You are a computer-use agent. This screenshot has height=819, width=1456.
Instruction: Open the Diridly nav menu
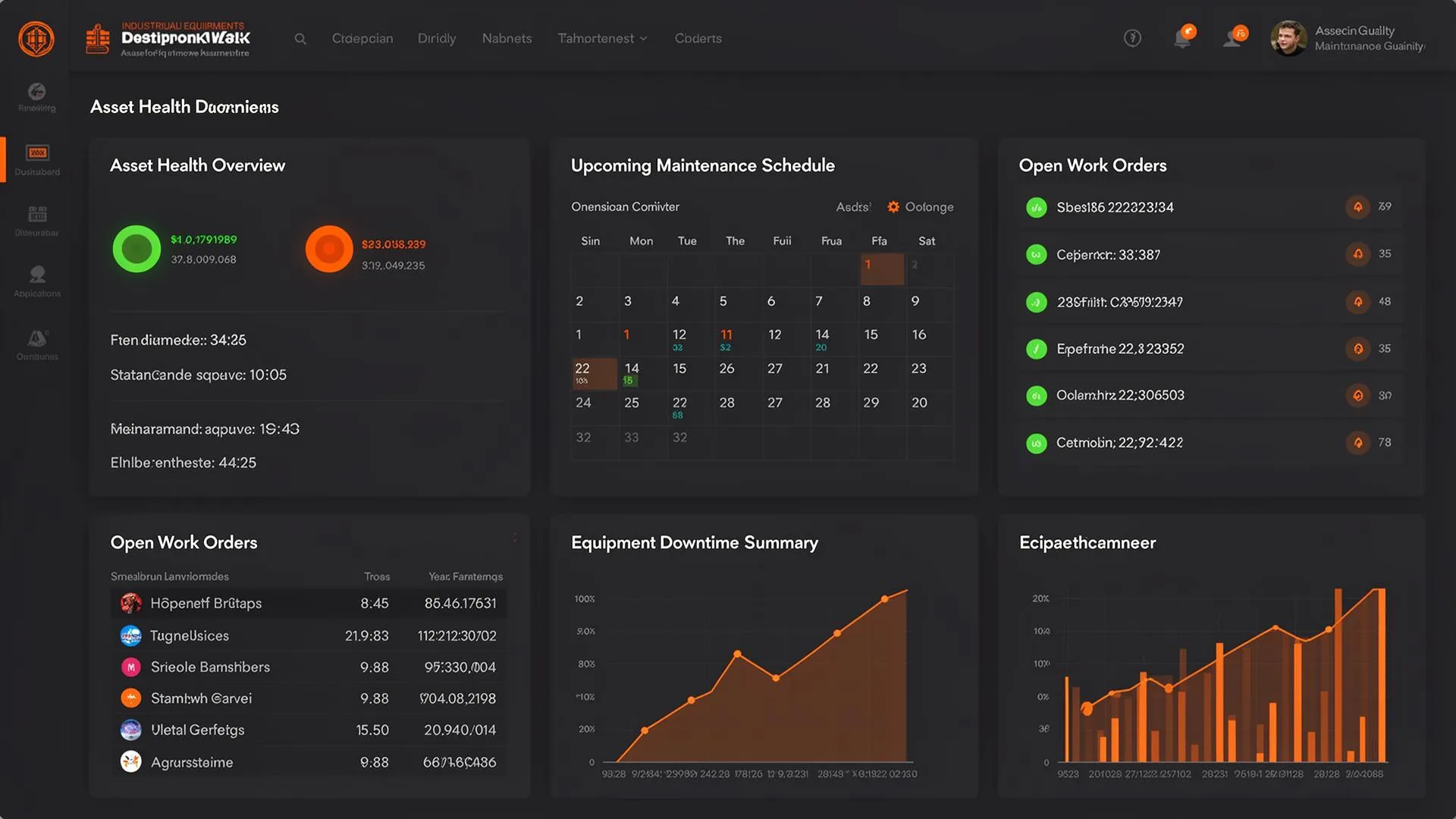click(437, 39)
